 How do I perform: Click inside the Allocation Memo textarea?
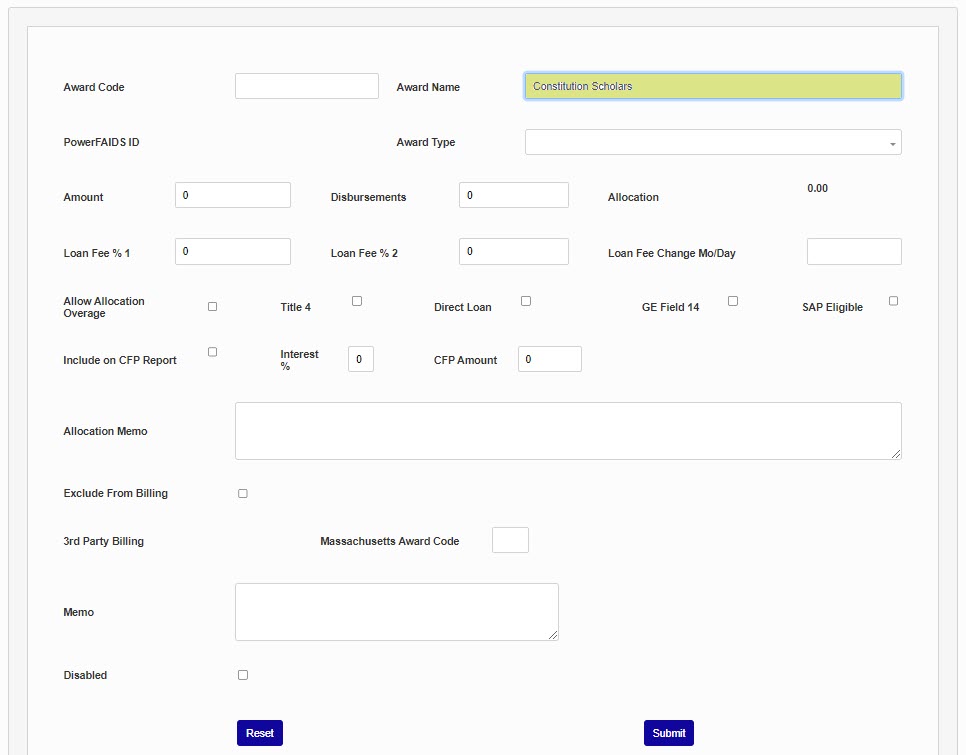pos(567,431)
